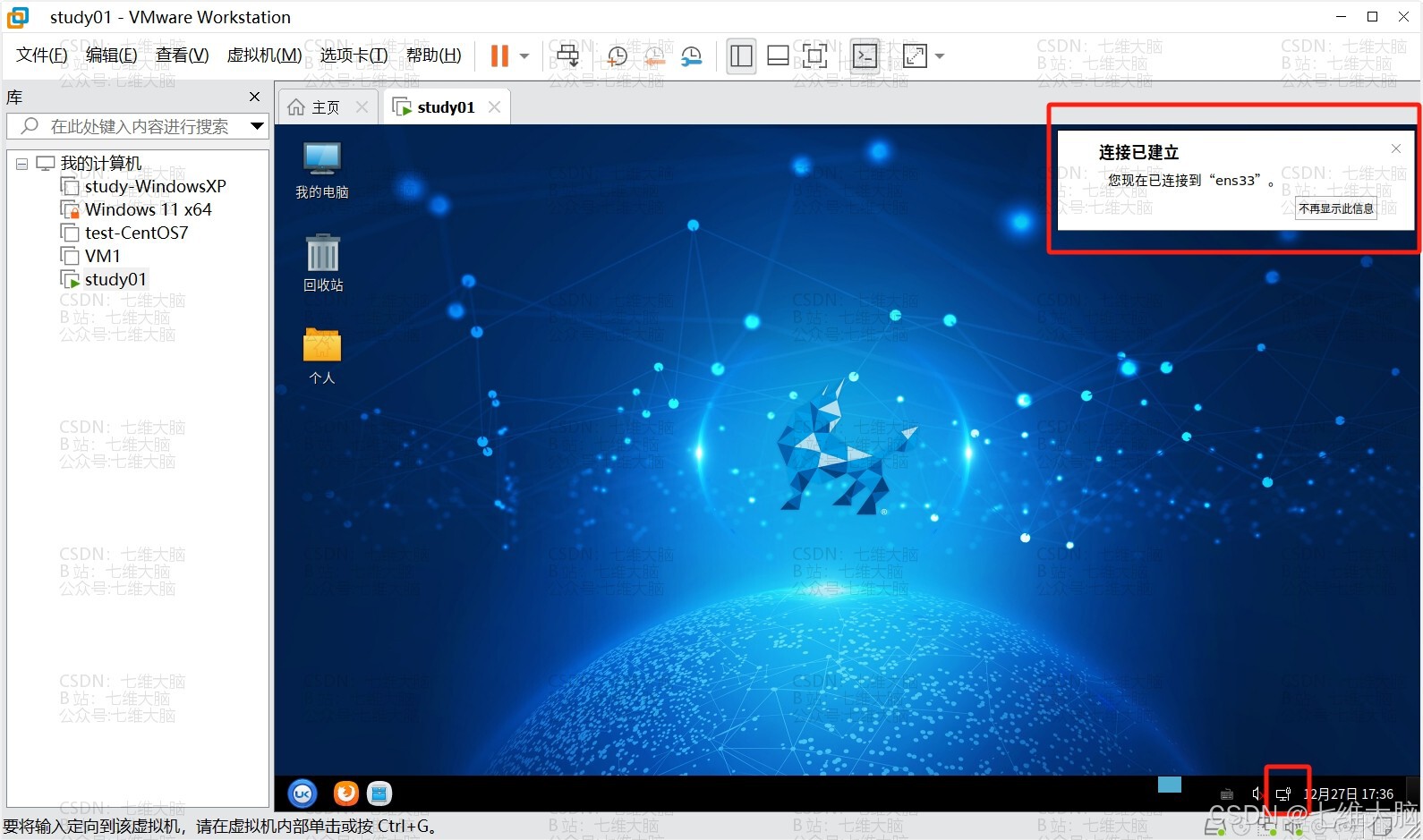Select 我的计算机 in the library tree

coord(100,163)
